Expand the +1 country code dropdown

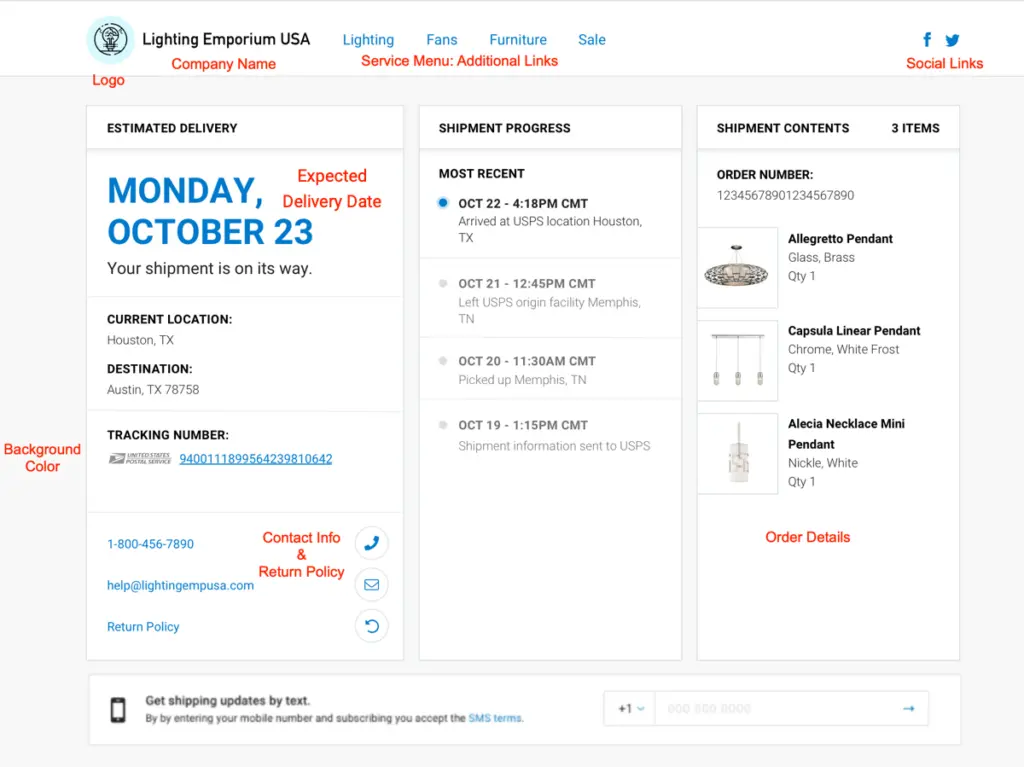630,709
